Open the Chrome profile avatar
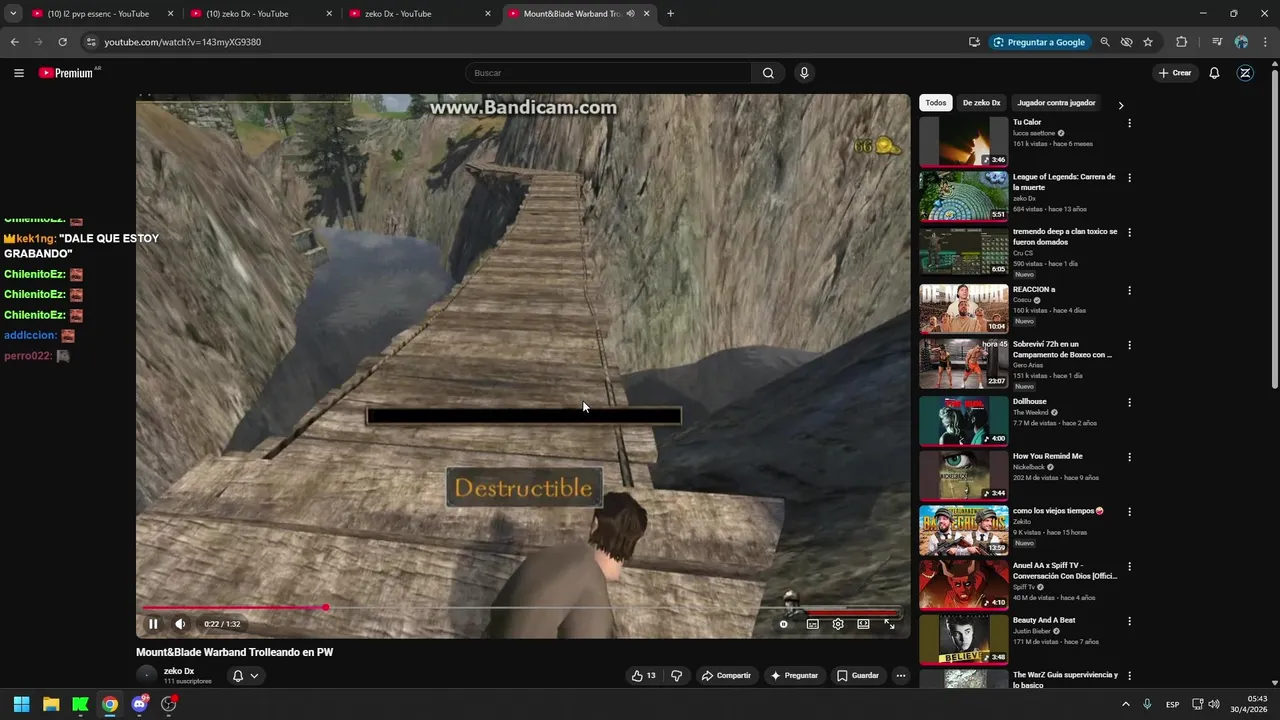1280x720 pixels. point(1241,42)
